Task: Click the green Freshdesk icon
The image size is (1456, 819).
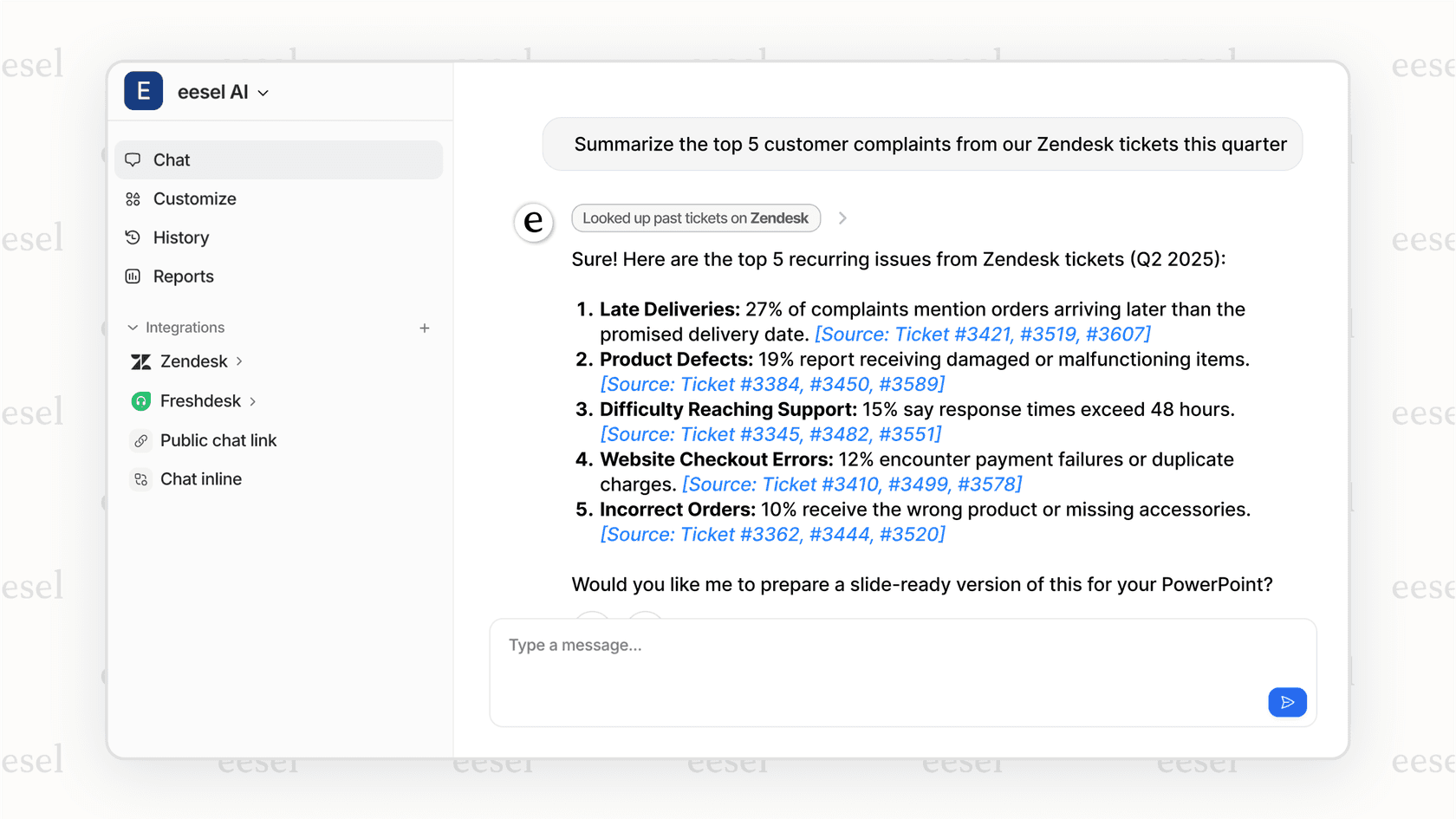Action: 140,401
